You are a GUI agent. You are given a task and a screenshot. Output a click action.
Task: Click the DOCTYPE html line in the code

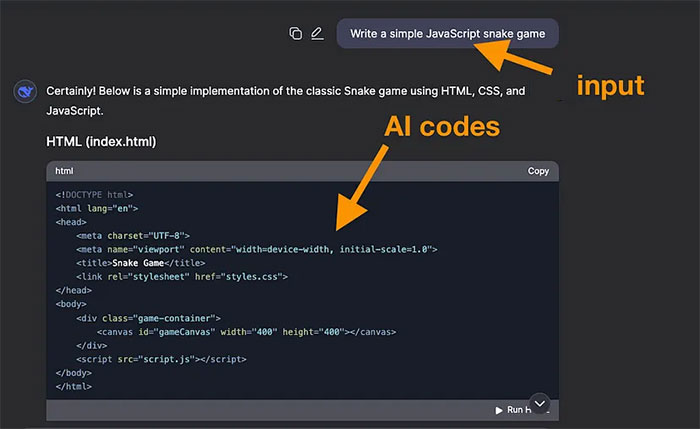pos(95,194)
